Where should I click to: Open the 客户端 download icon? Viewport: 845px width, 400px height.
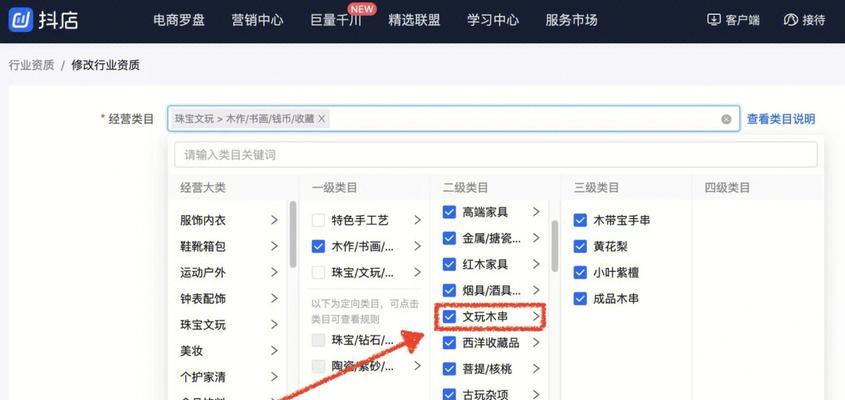click(x=714, y=20)
